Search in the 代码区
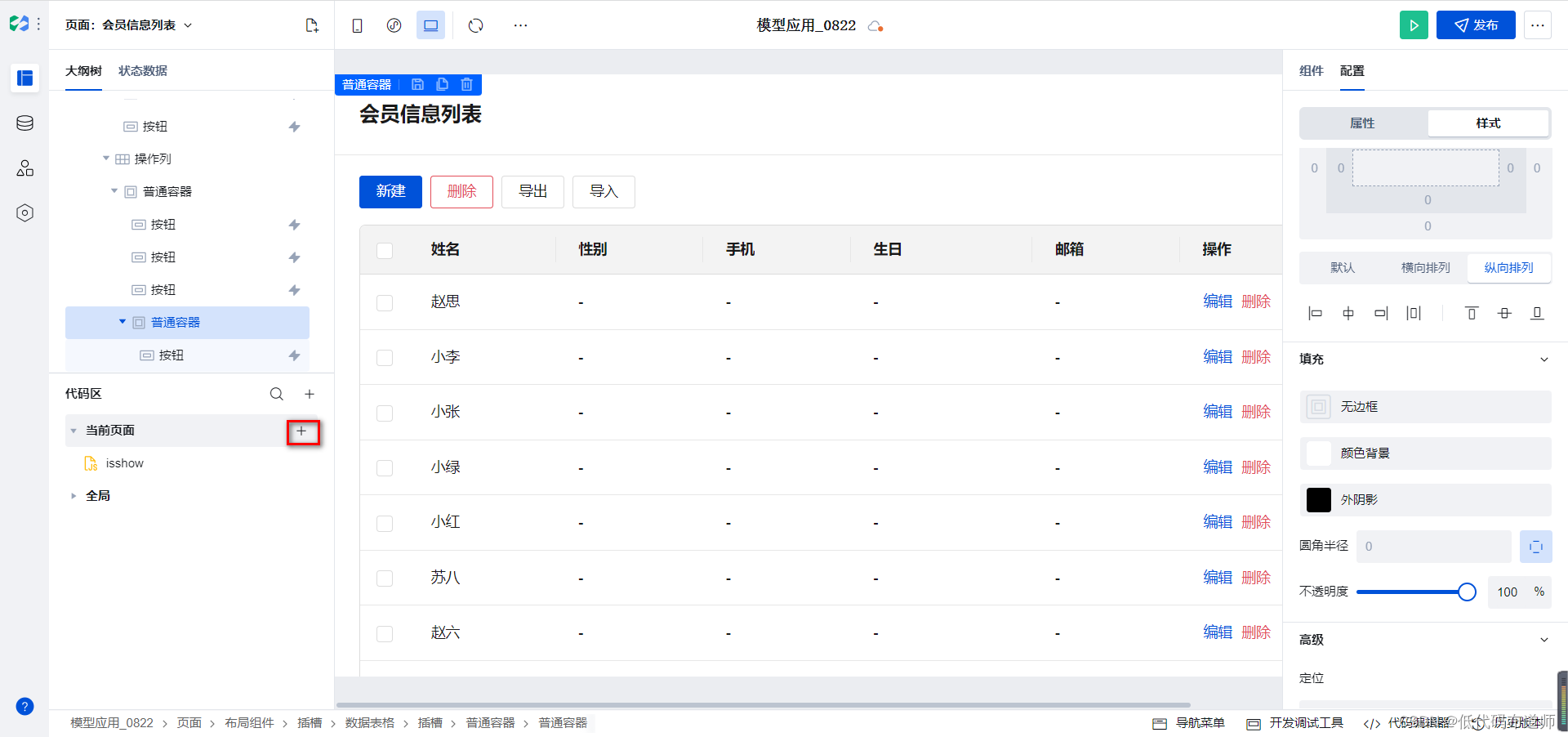 (277, 394)
